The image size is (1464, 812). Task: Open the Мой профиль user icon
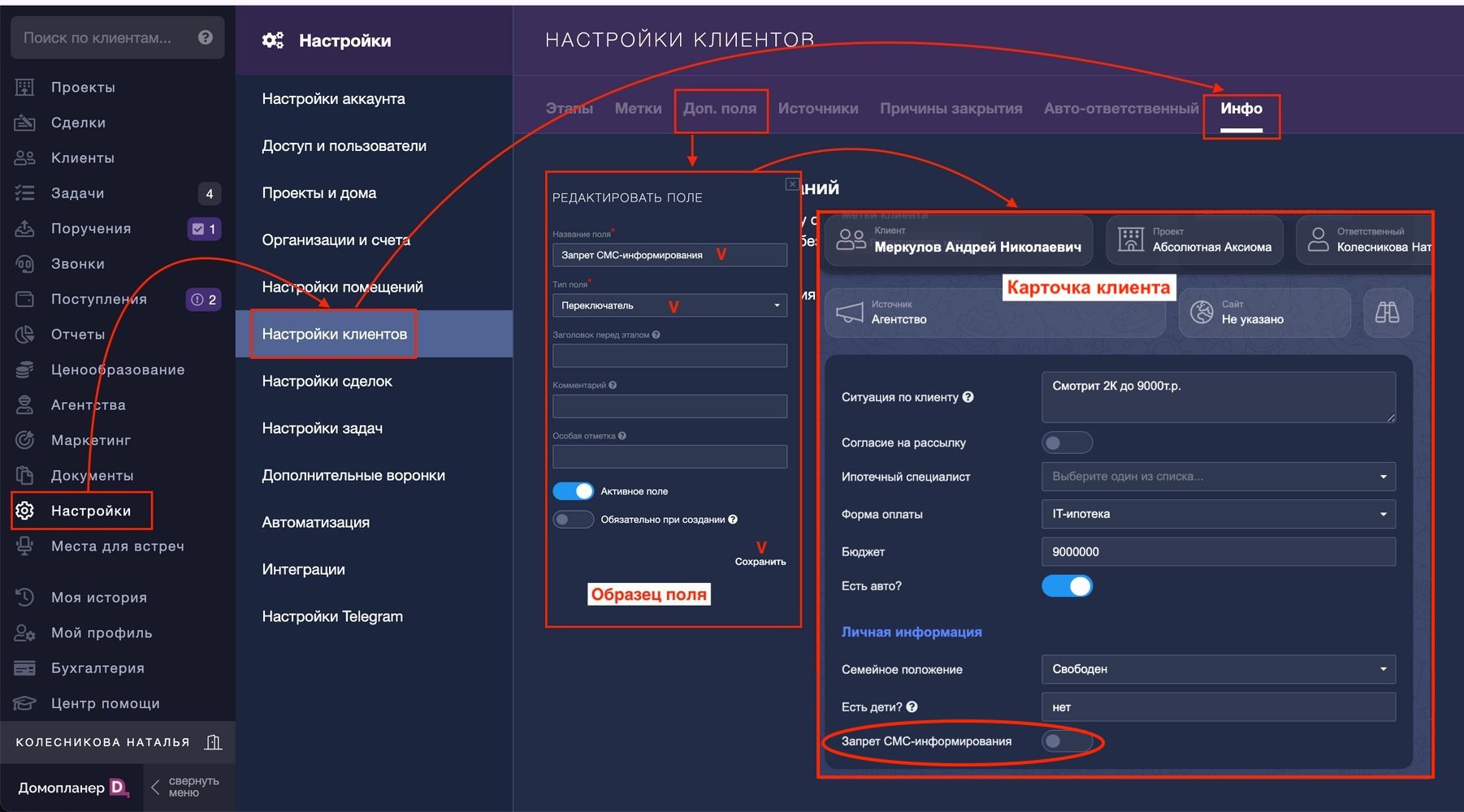pos(25,633)
